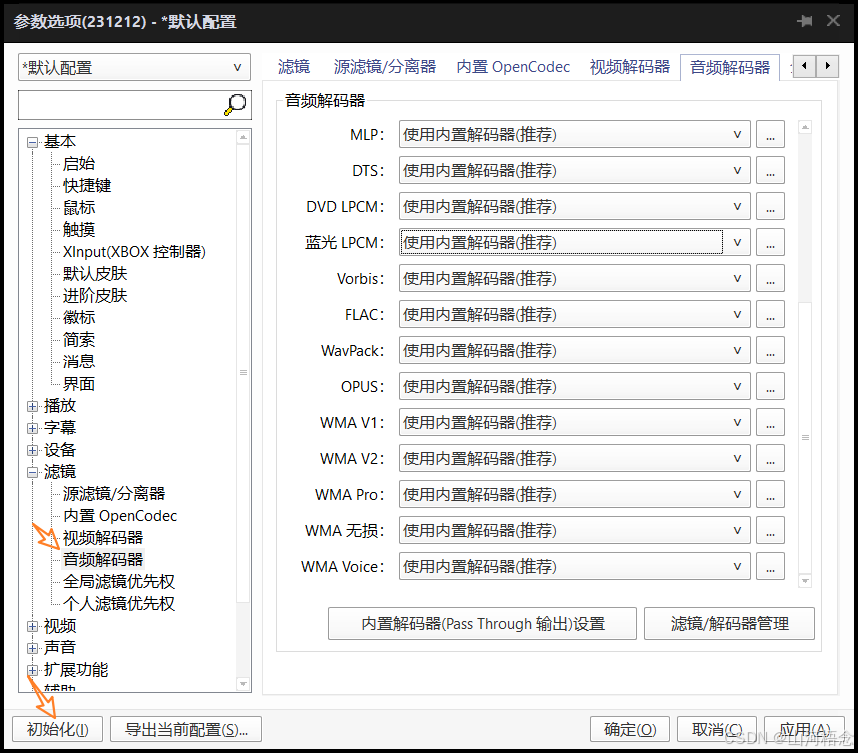Open the 蓝光 LPCM decoder dropdown
Viewport: 858px width, 753px height.
(x=575, y=242)
